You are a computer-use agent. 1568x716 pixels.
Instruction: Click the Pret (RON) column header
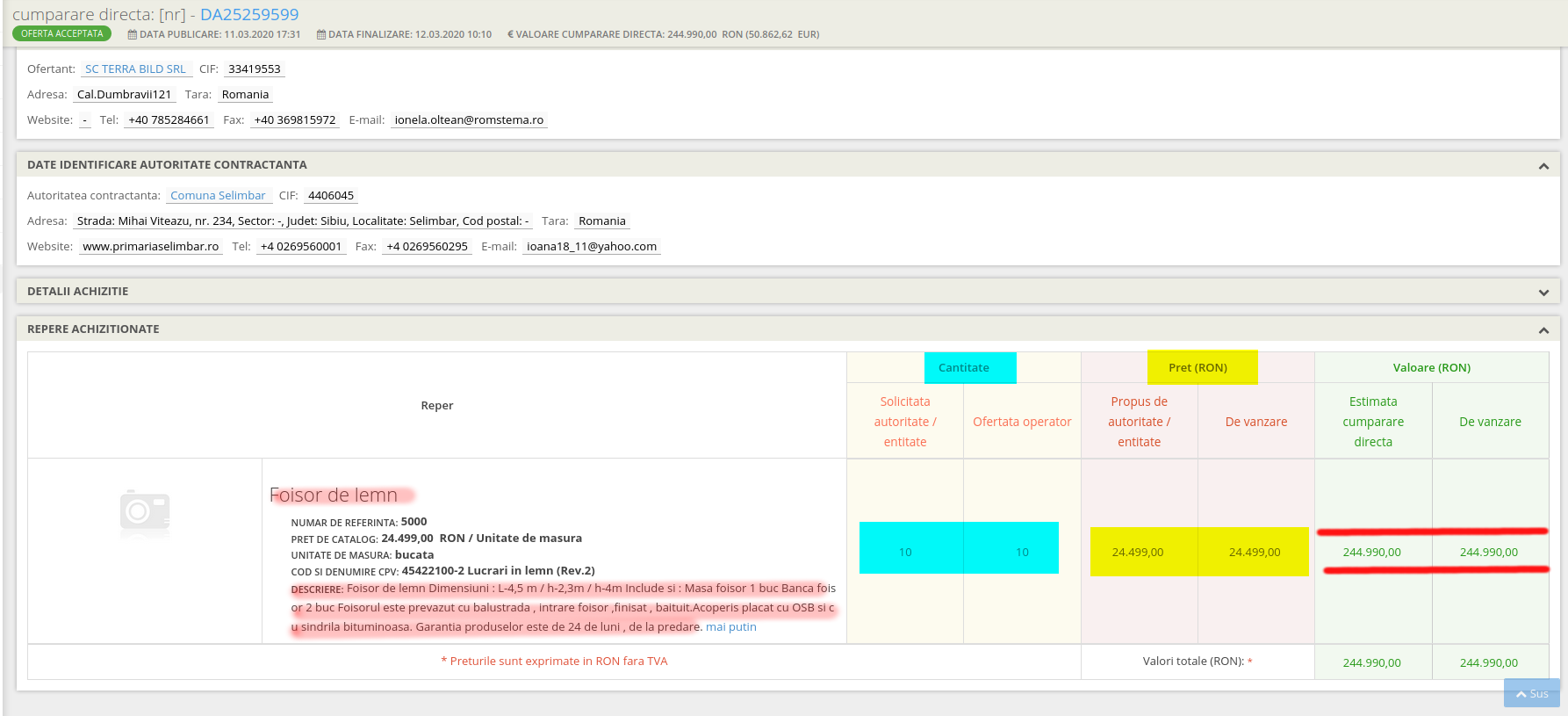tap(1198, 367)
